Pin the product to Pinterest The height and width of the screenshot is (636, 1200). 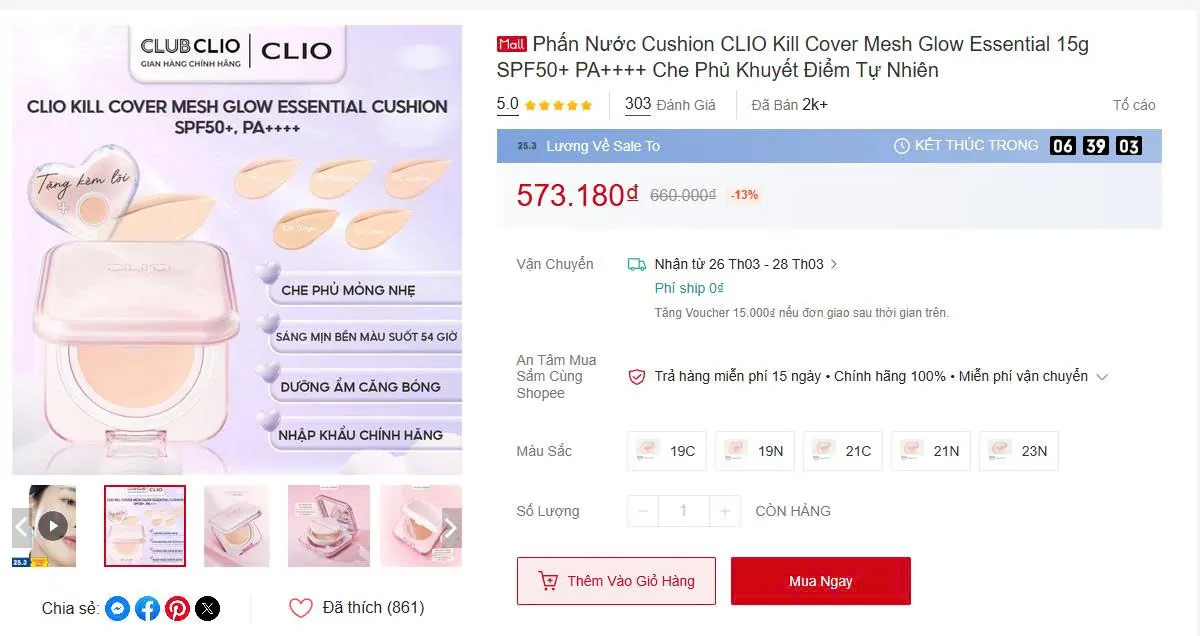pos(177,607)
